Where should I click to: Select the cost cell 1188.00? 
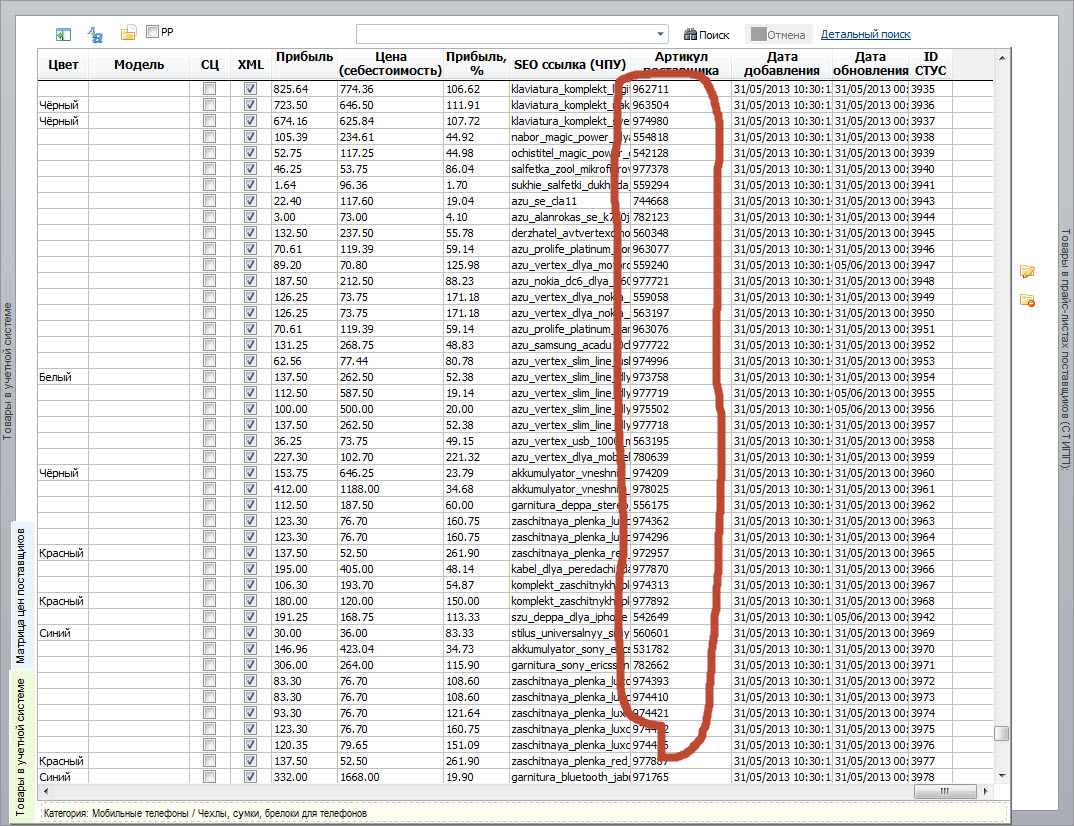pos(390,489)
